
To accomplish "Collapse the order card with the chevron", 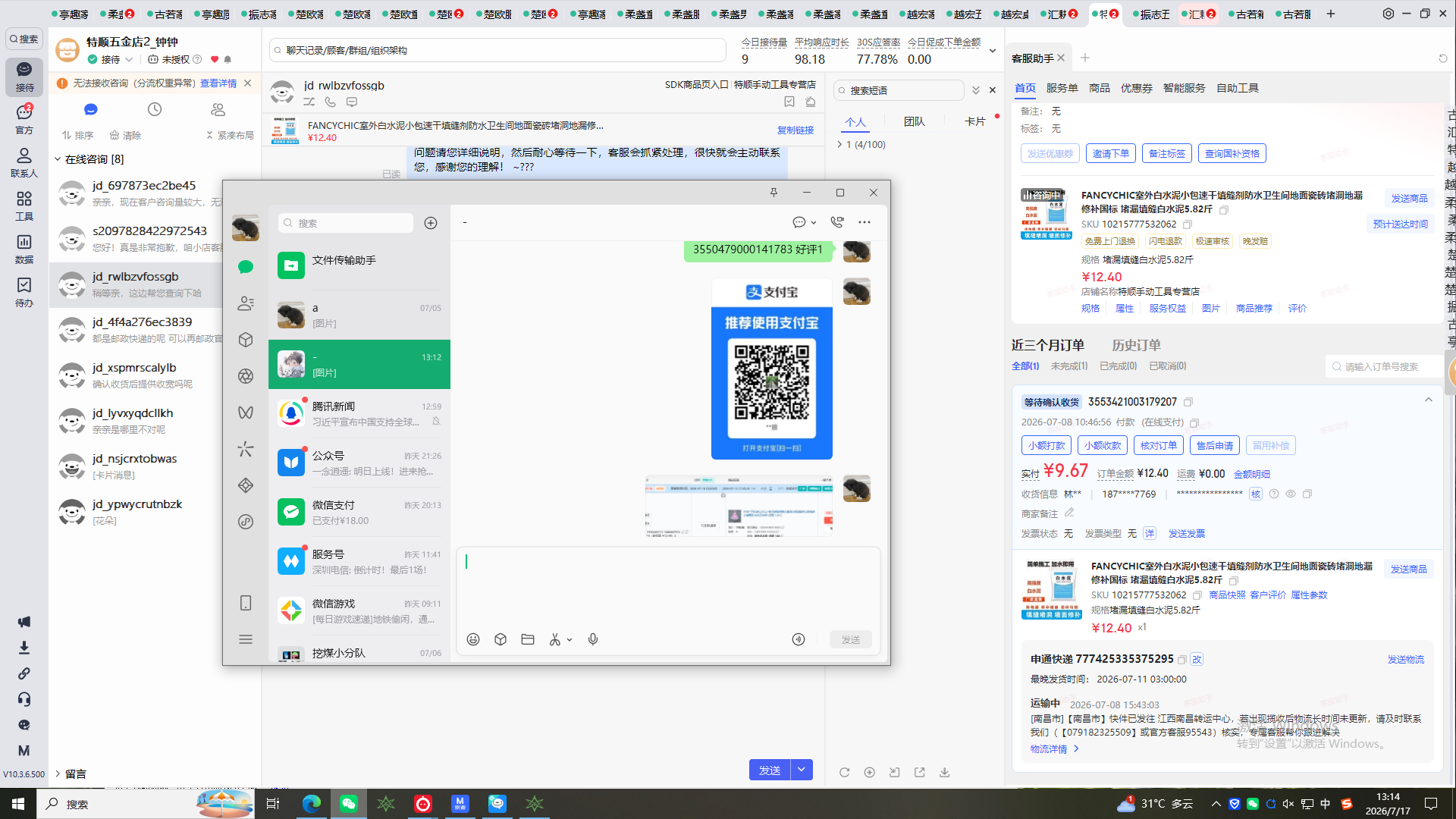I will click(1429, 400).
